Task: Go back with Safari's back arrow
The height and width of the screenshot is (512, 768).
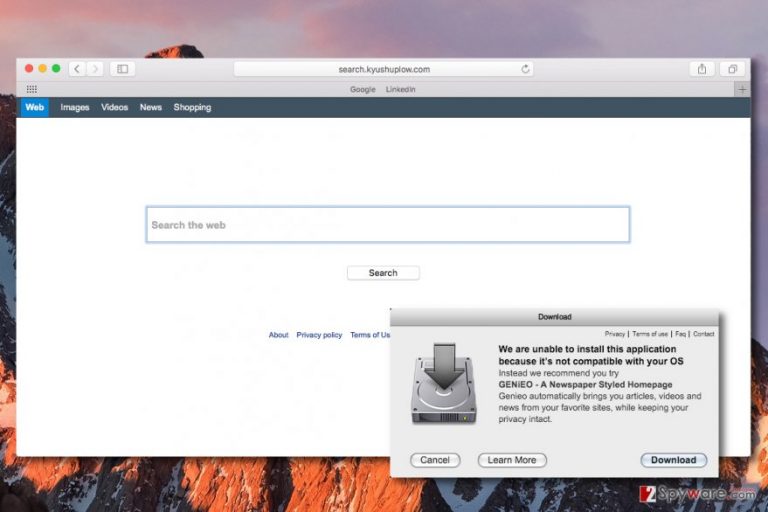Action: [77, 69]
